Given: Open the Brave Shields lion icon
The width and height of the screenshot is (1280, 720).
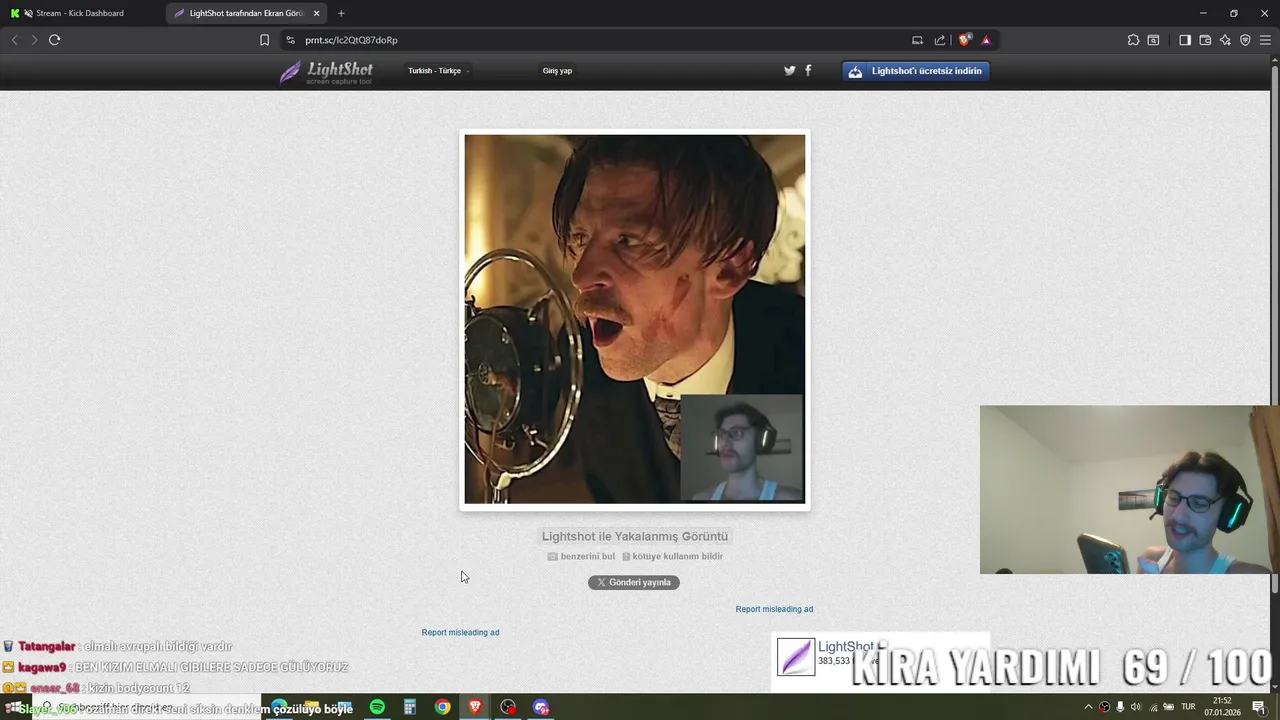Looking at the screenshot, I should coord(964,40).
